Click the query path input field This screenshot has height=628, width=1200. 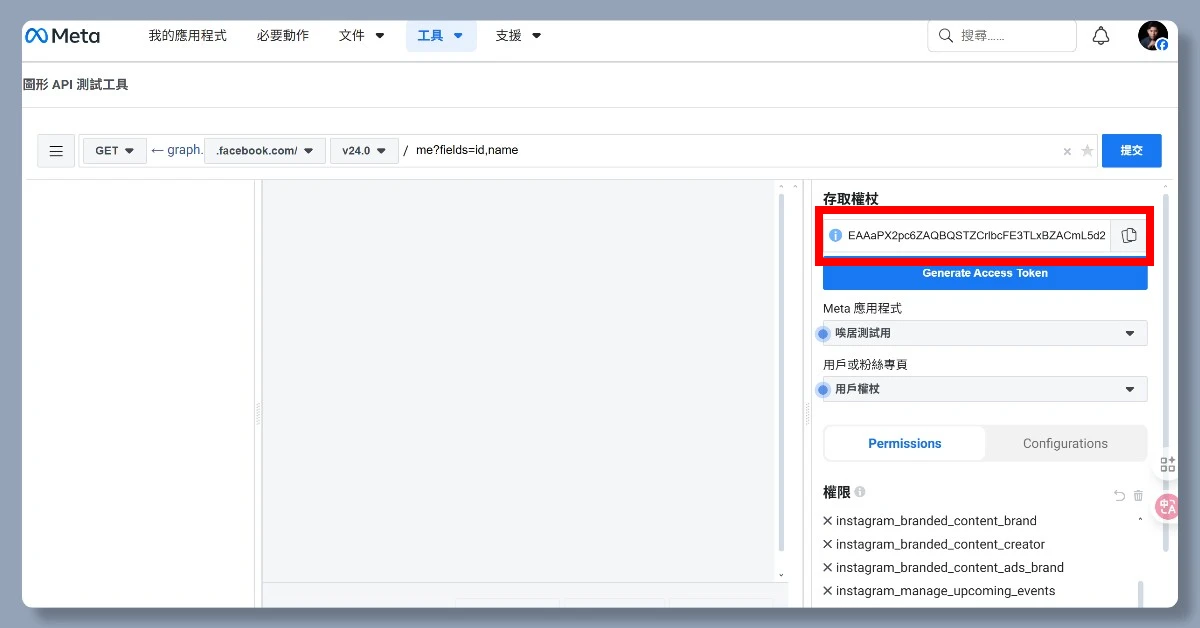point(735,151)
